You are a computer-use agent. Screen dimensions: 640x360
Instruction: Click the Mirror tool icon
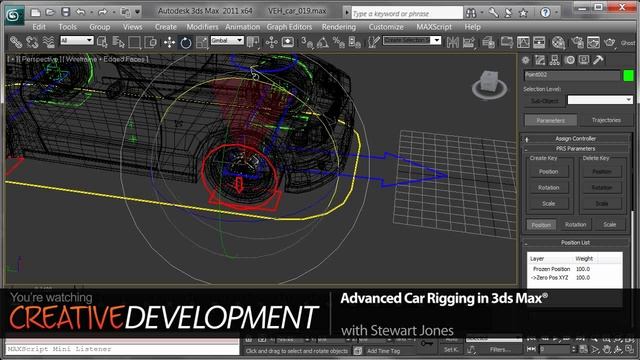click(x=452, y=42)
